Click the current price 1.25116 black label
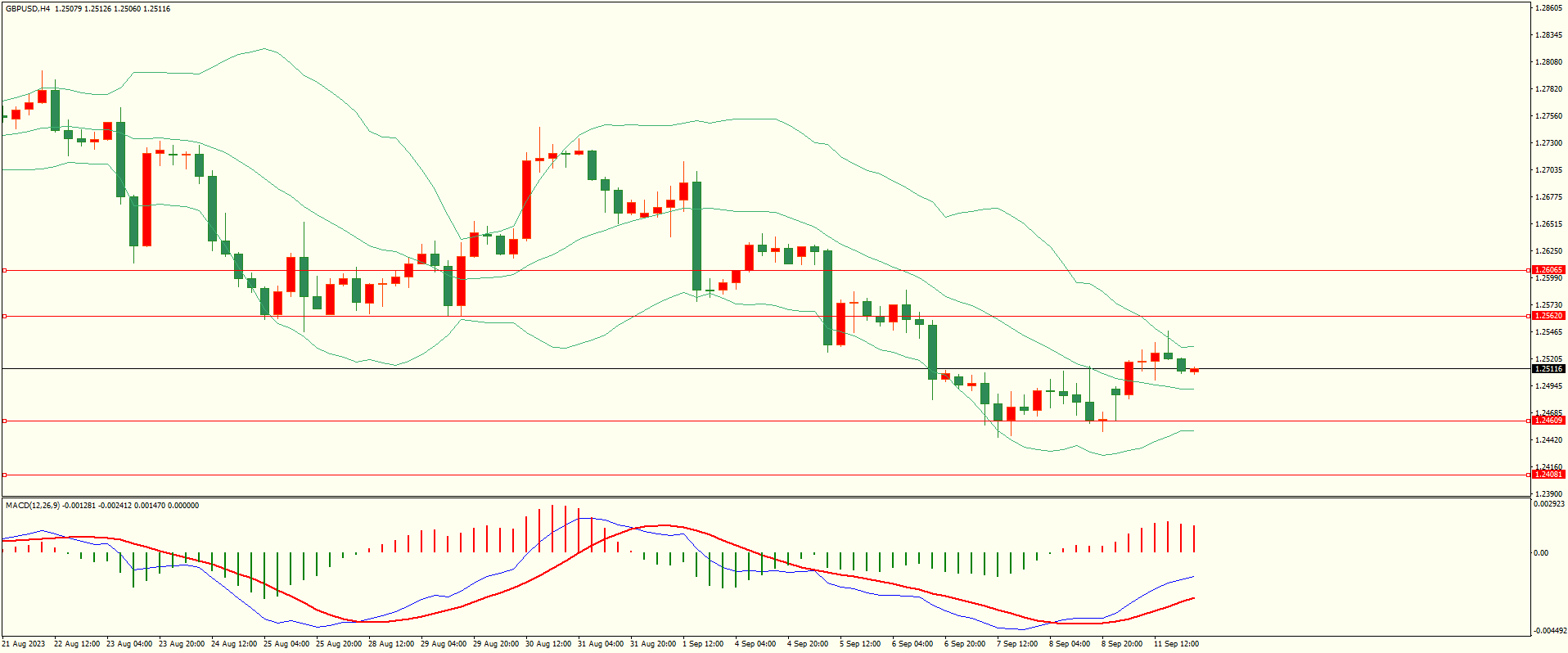Viewport: 1568px width, 653px height. [x=1548, y=369]
